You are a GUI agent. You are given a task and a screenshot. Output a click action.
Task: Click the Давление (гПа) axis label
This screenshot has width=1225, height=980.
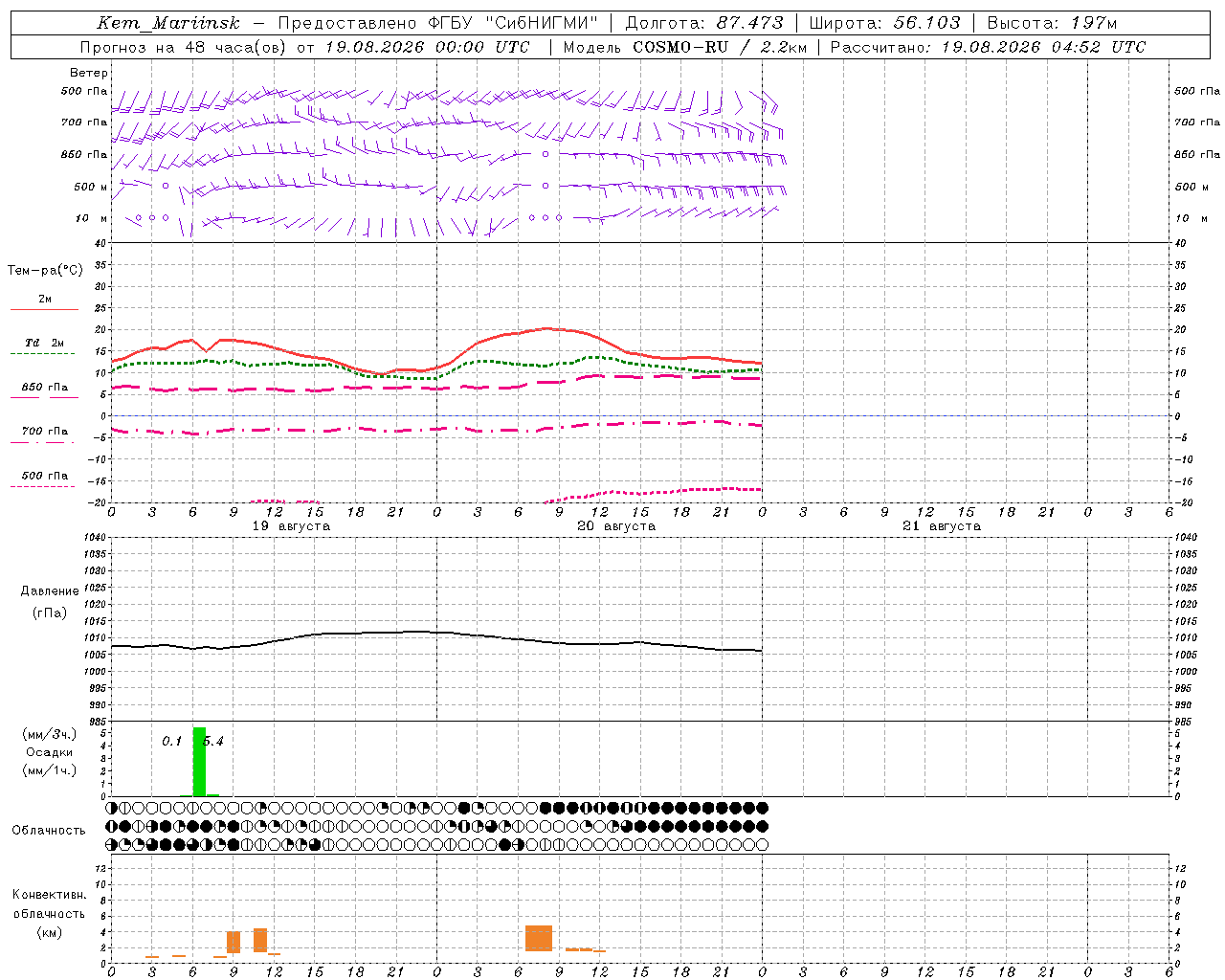(x=50, y=602)
